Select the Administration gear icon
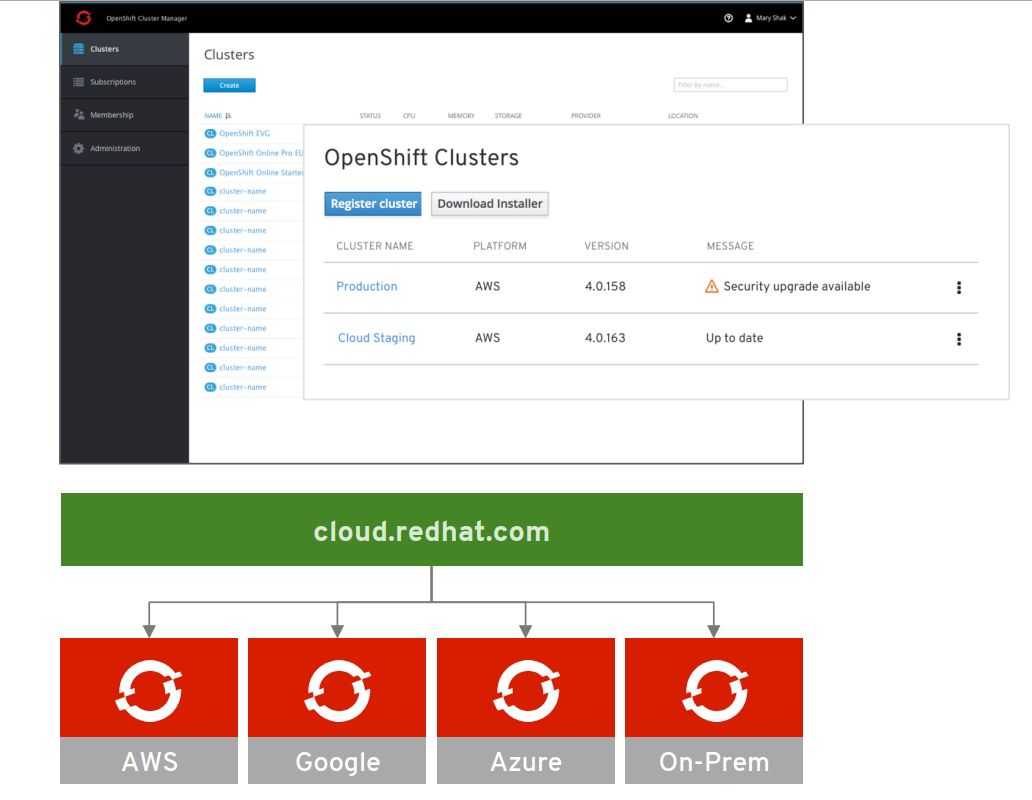 pos(79,148)
